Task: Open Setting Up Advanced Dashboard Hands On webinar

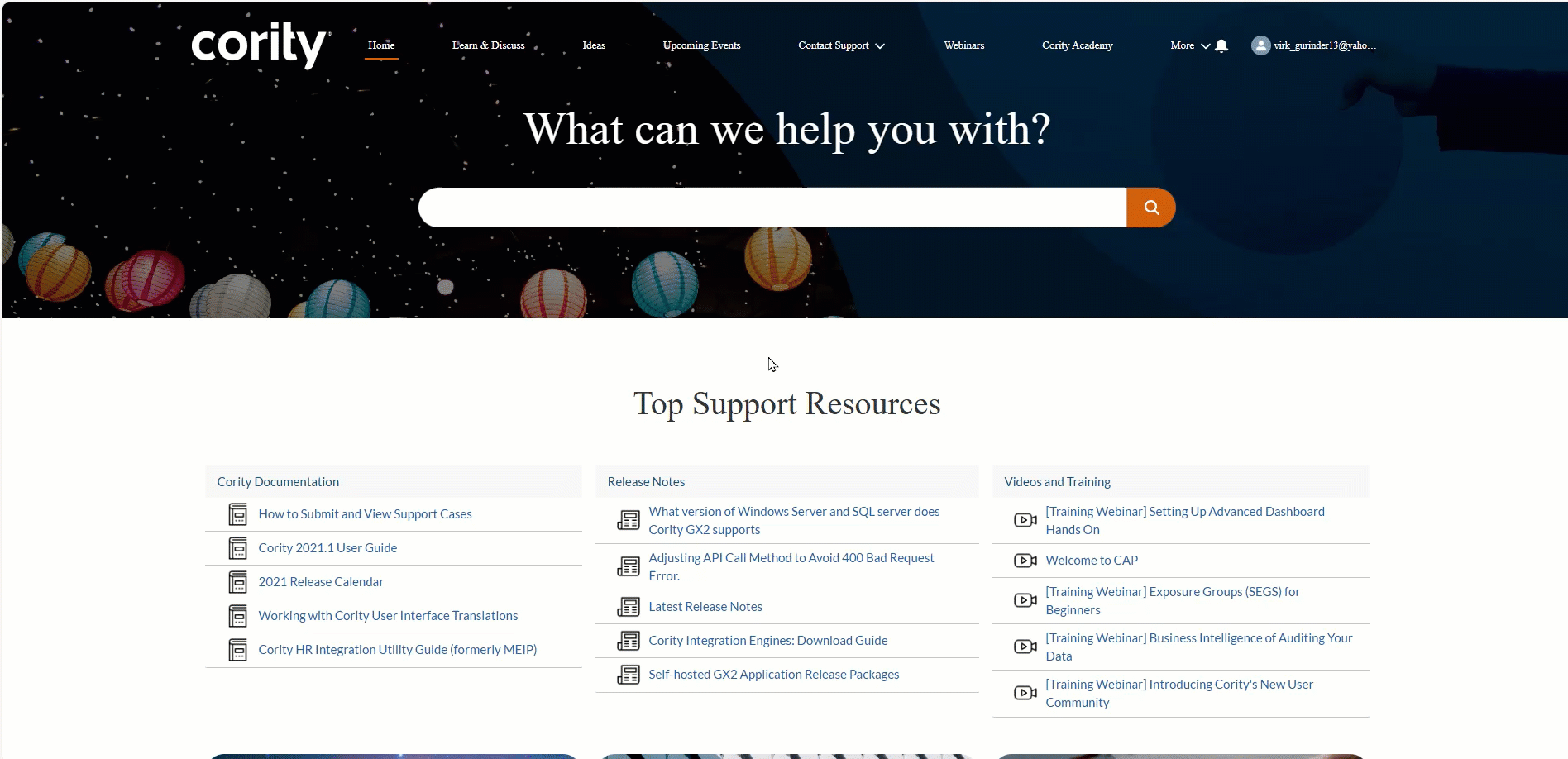Action: point(1185,521)
